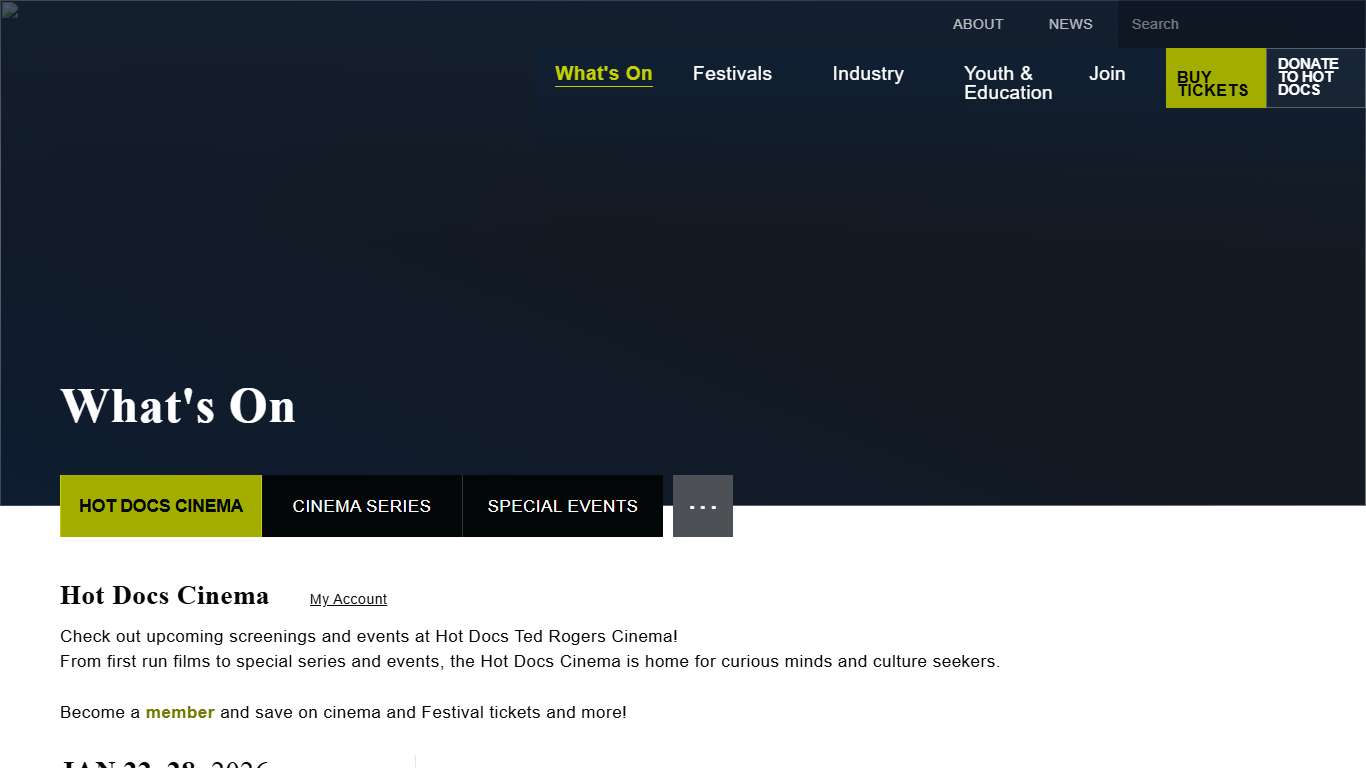Switch to the Cinema Series tab
This screenshot has width=1366, height=768.
(x=361, y=506)
